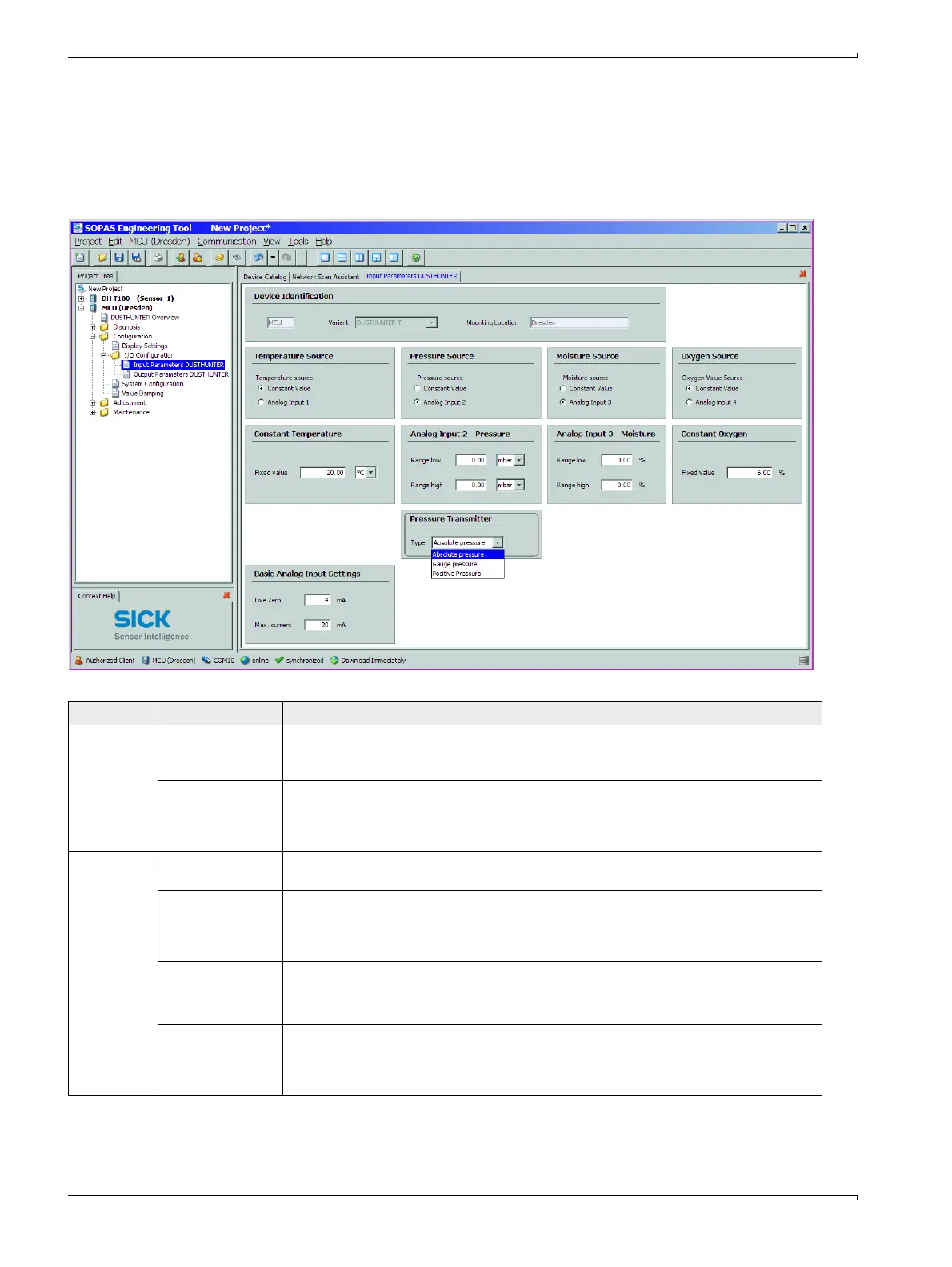Screen dimensions: 952x1267
Task: Switch to the Device Catalog tab
Action: coord(265,277)
